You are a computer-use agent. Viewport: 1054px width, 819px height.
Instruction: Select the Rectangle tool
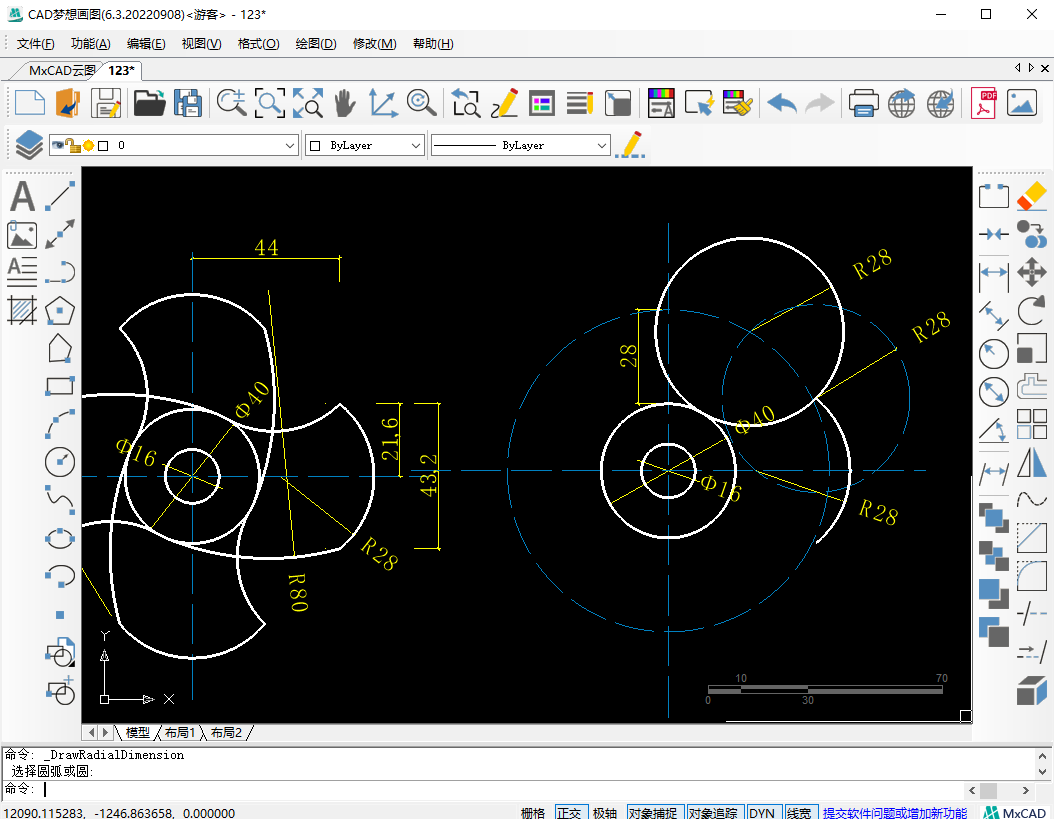point(60,386)
